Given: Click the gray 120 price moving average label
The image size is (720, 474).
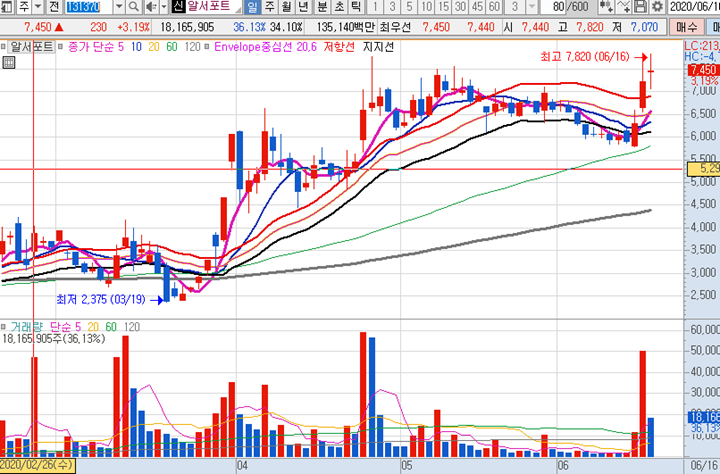Looking at the screenshot, I should 193,47.
